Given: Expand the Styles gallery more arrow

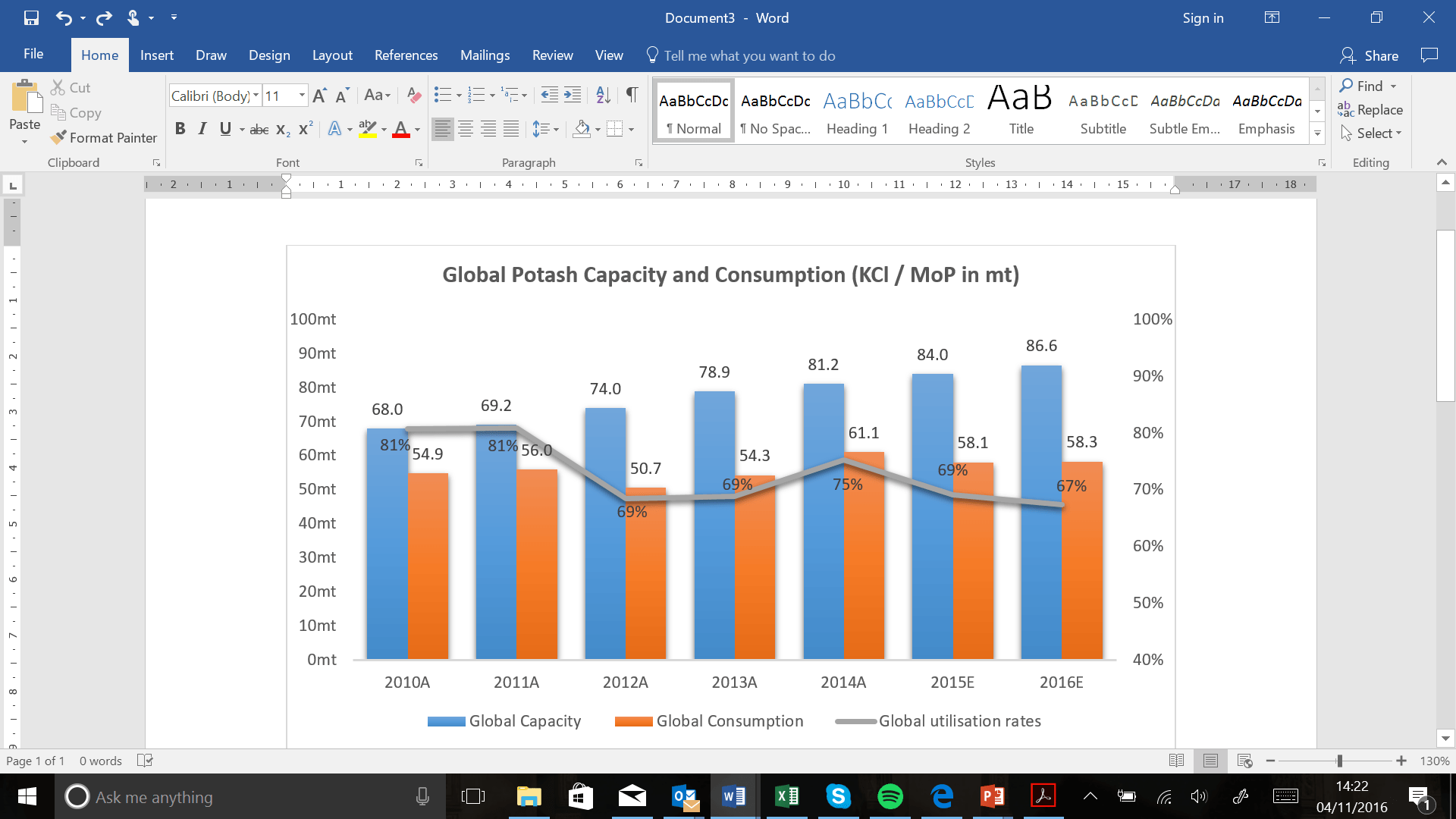Looking at the screenshot, I should point(1318,133).
